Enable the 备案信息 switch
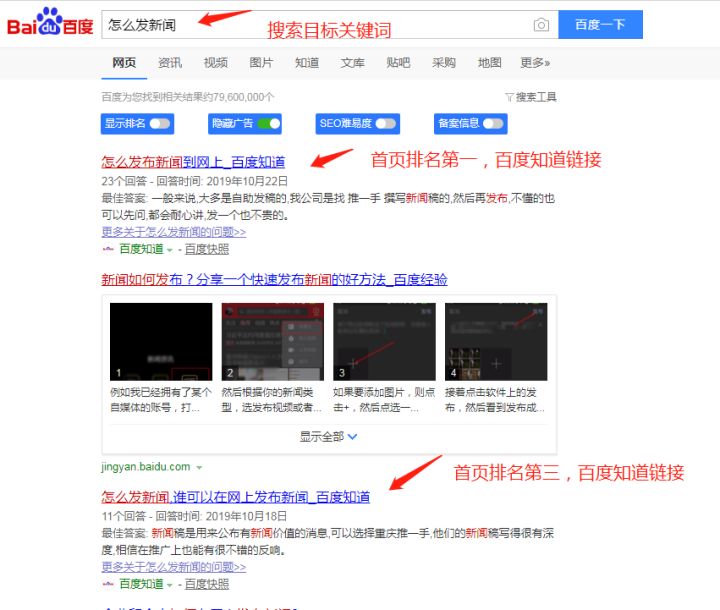This screenshot has width=720, height=610. 494,124
